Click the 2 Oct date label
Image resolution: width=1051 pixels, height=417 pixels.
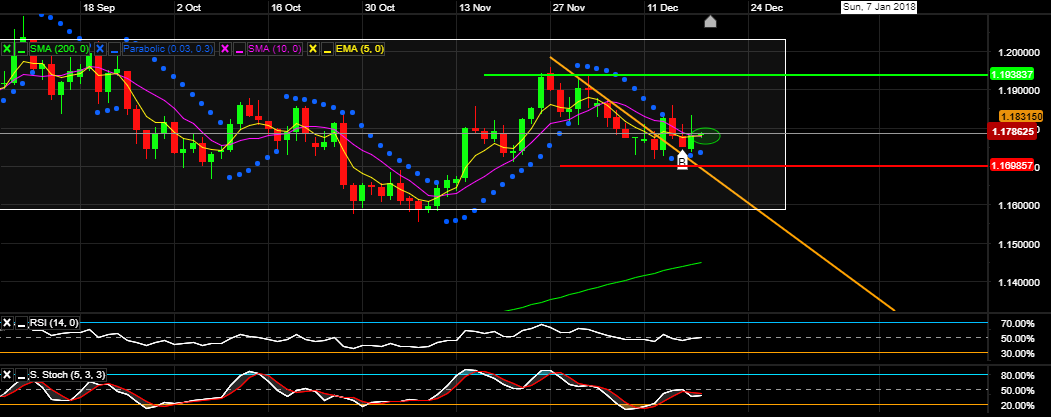pos(188,7)
